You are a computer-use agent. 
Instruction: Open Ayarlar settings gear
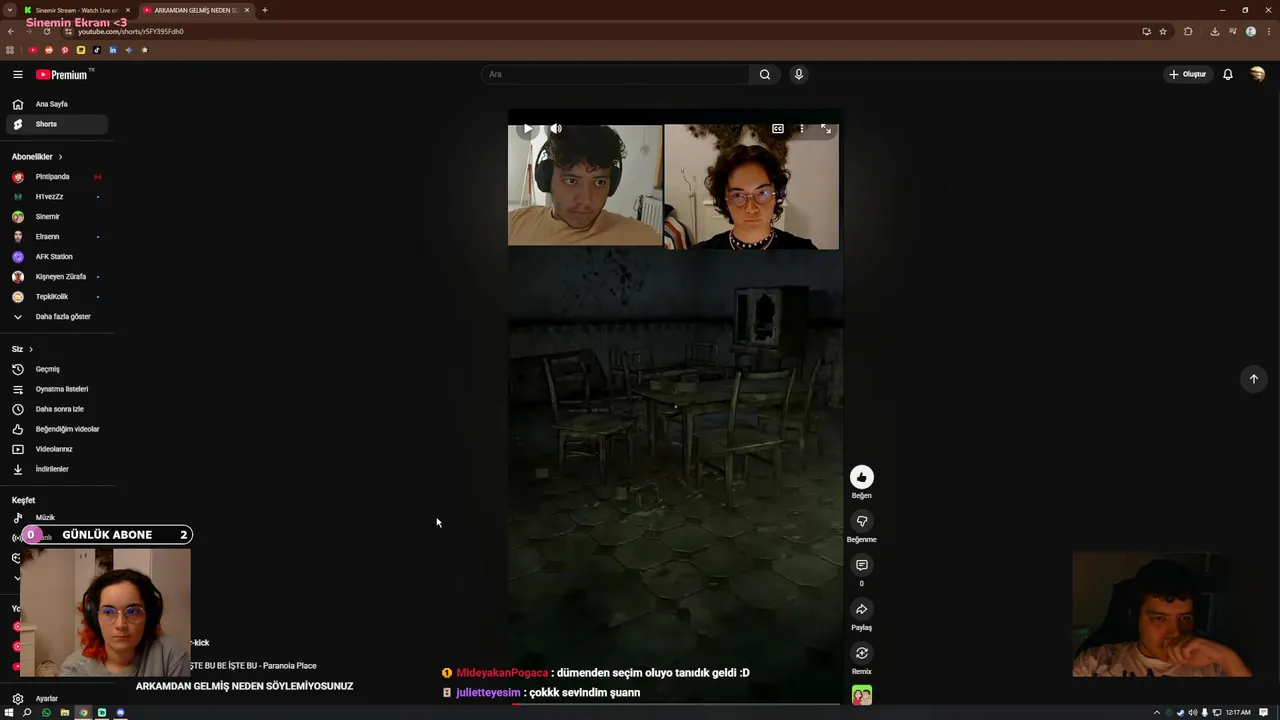point(17,699)
